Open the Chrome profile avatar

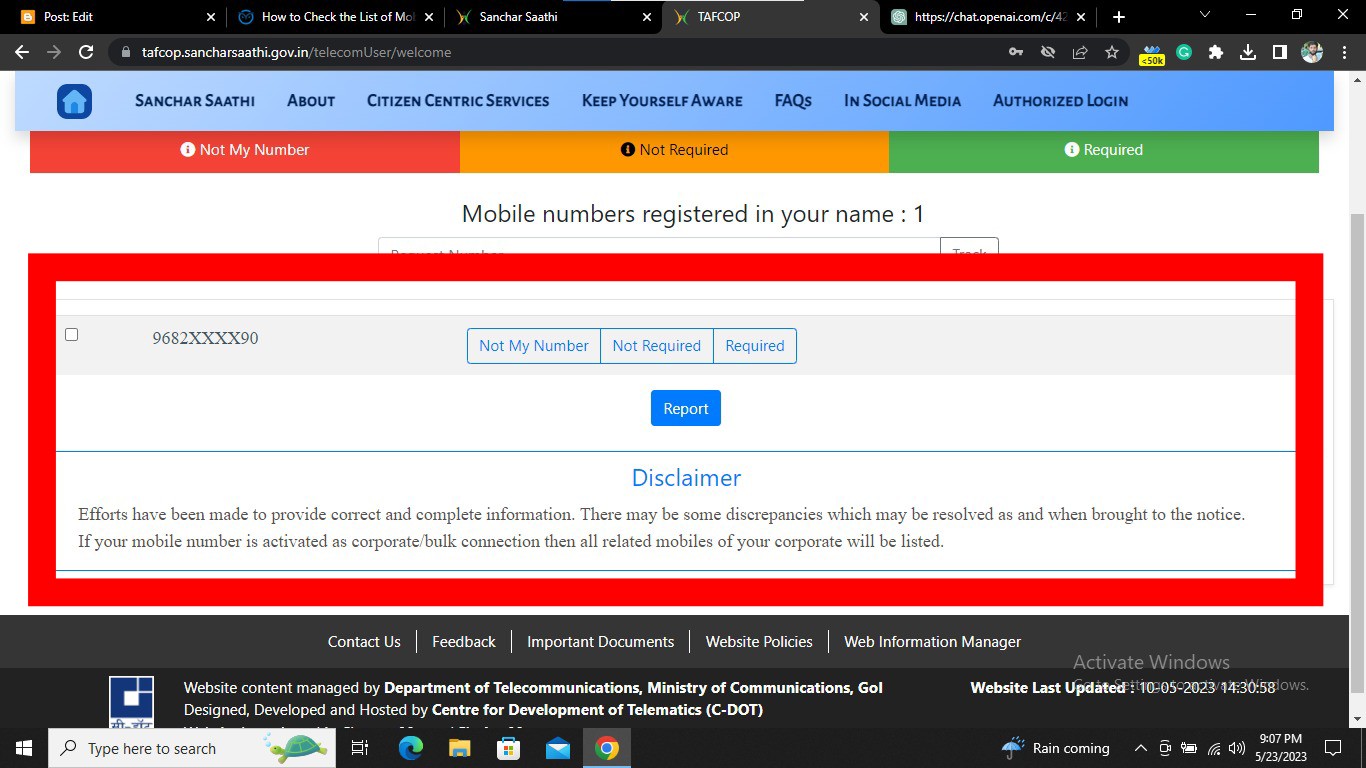click(1312, 52)
